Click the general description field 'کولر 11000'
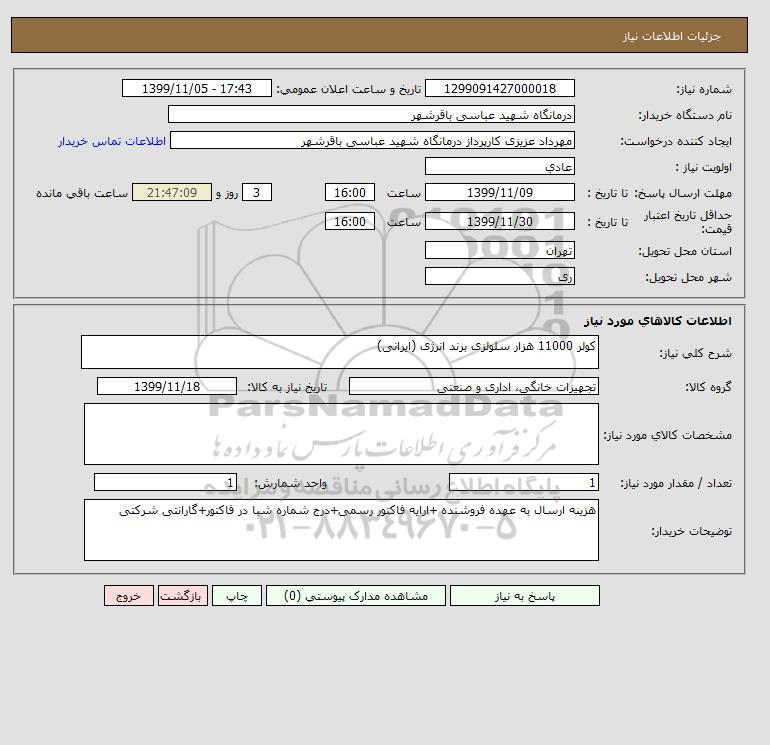 tap(340, 352)
